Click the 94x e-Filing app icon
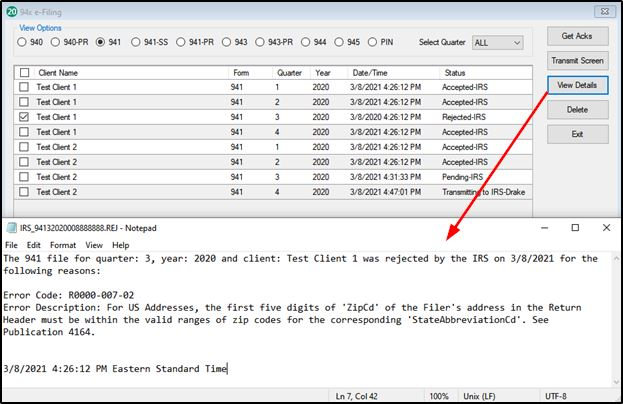The image size is (623, 404). click(x=9, y=10)
